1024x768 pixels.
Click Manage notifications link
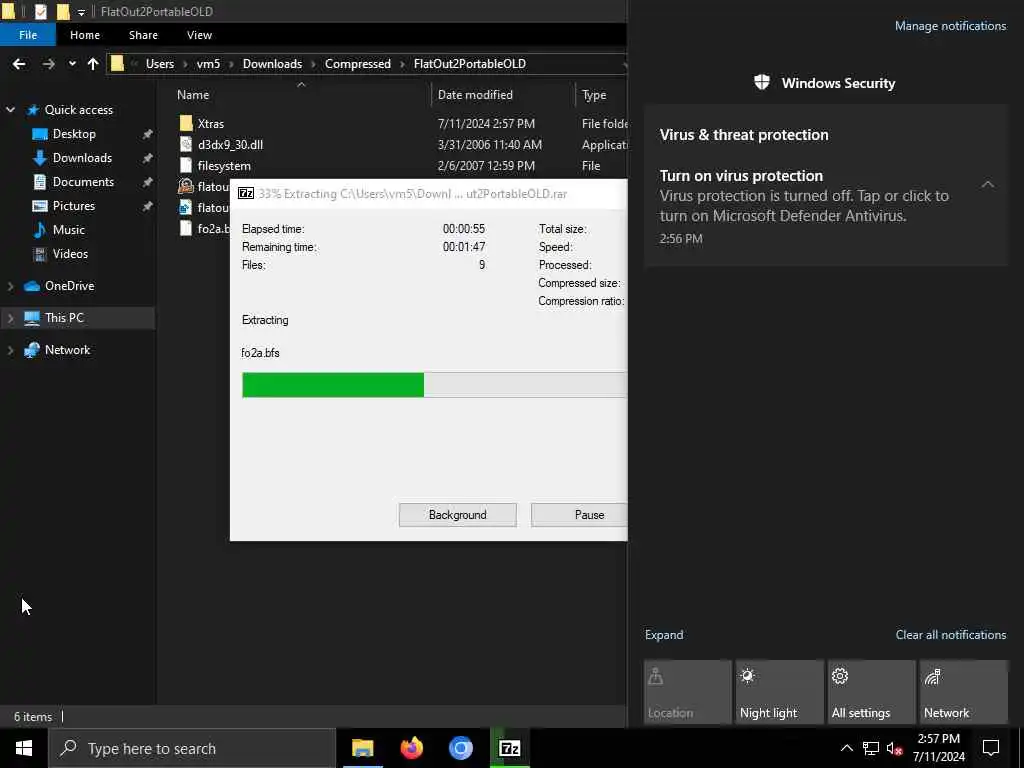click(x=950, y=26)
